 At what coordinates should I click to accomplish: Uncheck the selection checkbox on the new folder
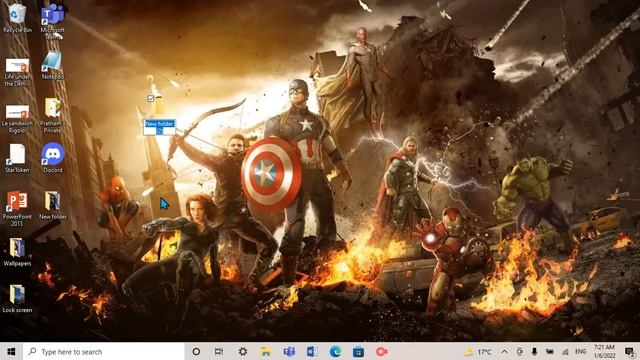(150, 98)
